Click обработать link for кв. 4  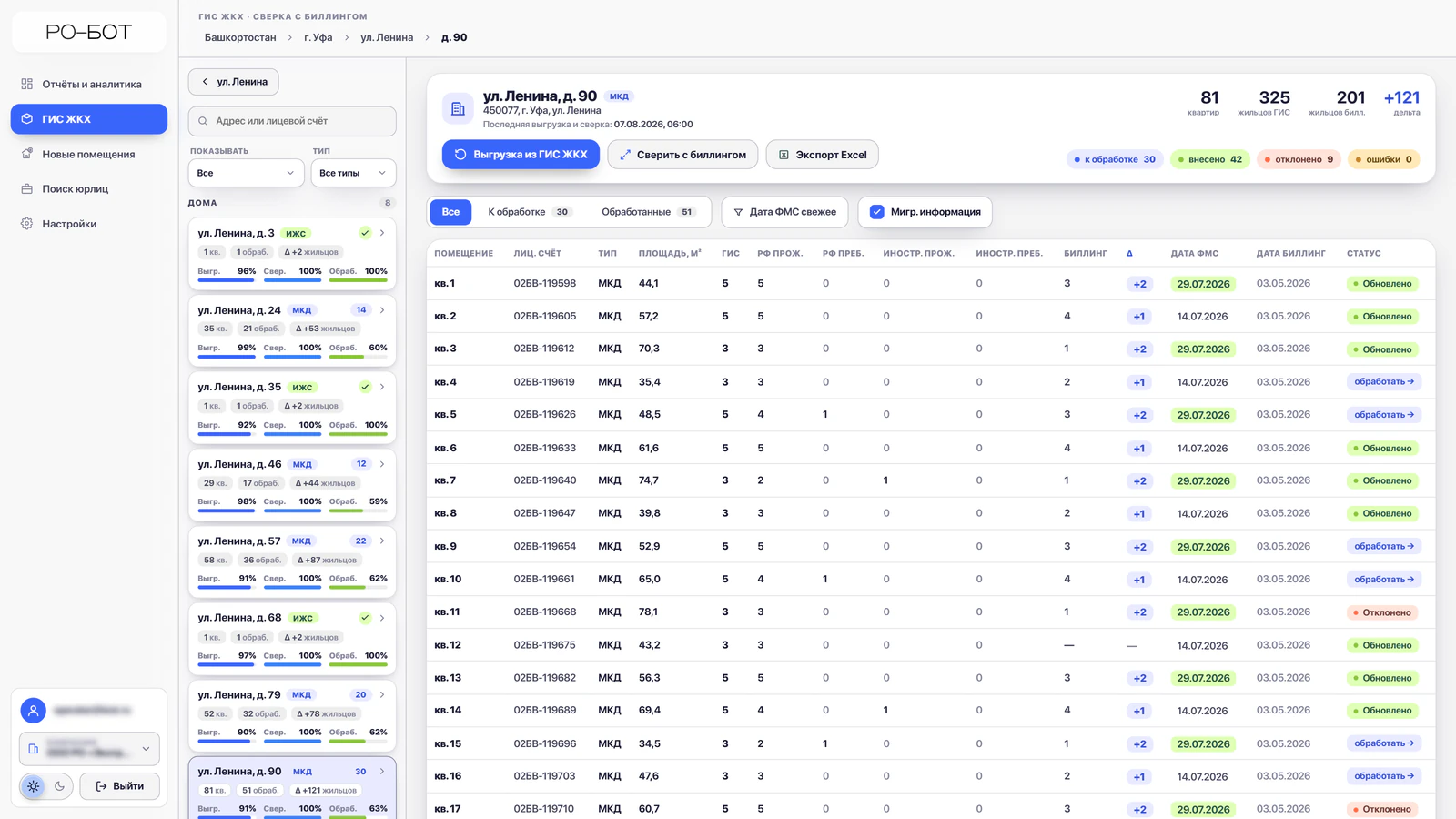click(1384, 382)
